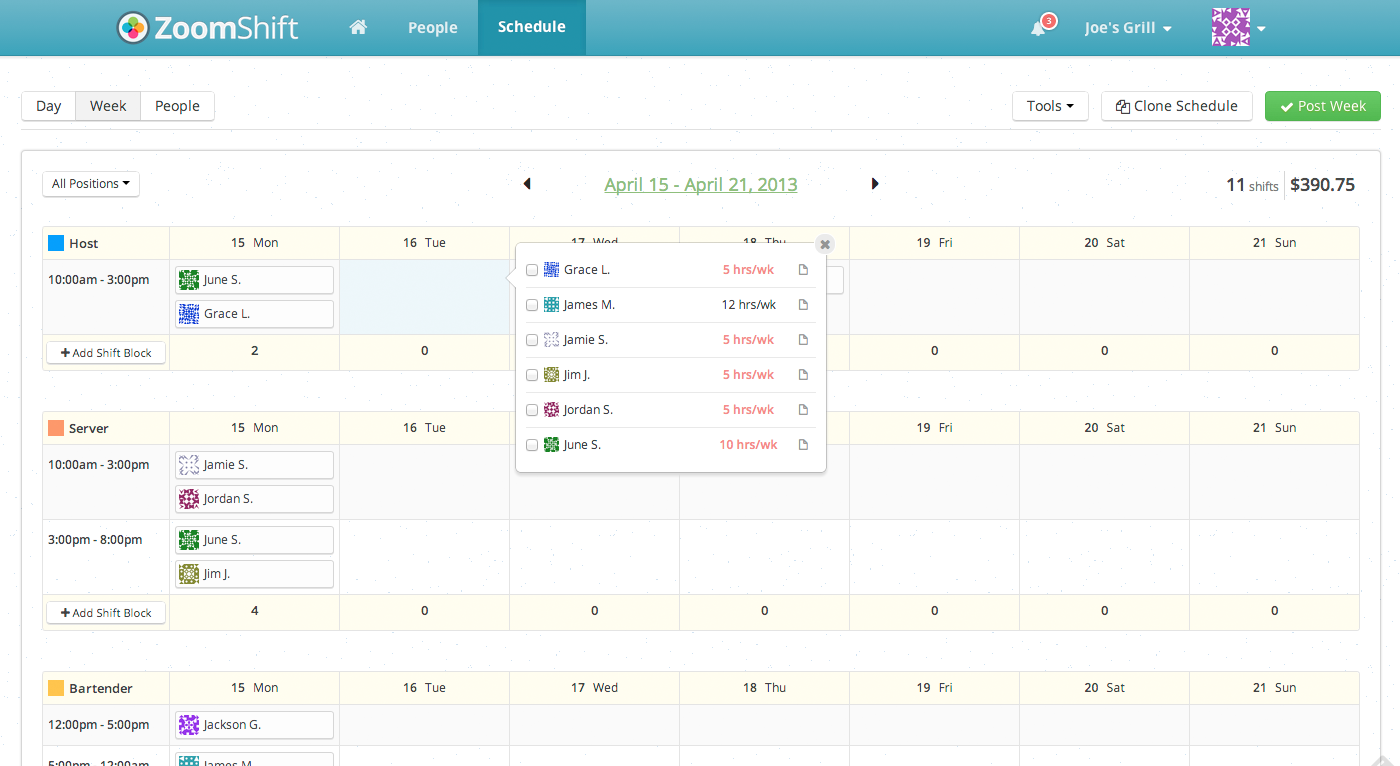
Task: Click the Clone Schedule button
Action: pyautogui.click(x=1177, y=106)
